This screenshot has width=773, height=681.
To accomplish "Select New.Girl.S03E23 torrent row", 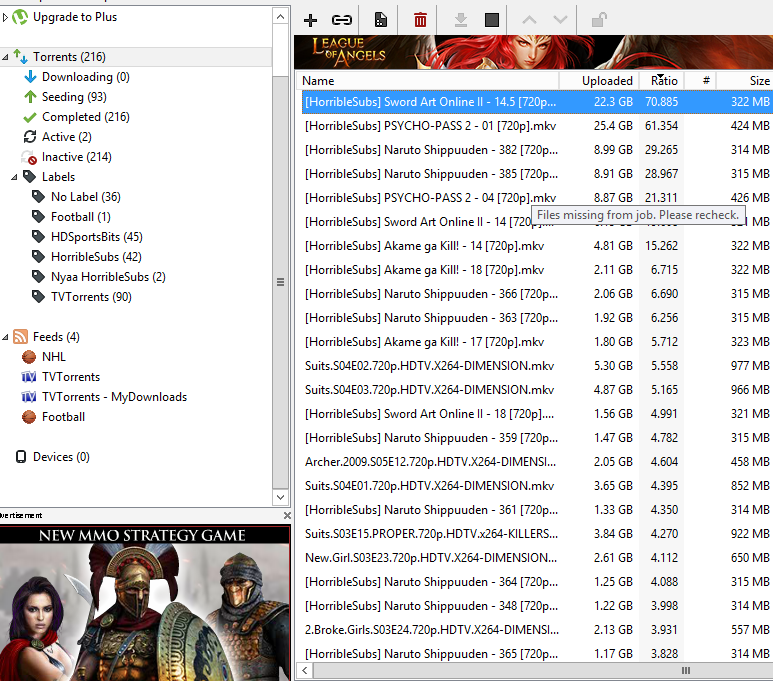I will click(537, 558).
